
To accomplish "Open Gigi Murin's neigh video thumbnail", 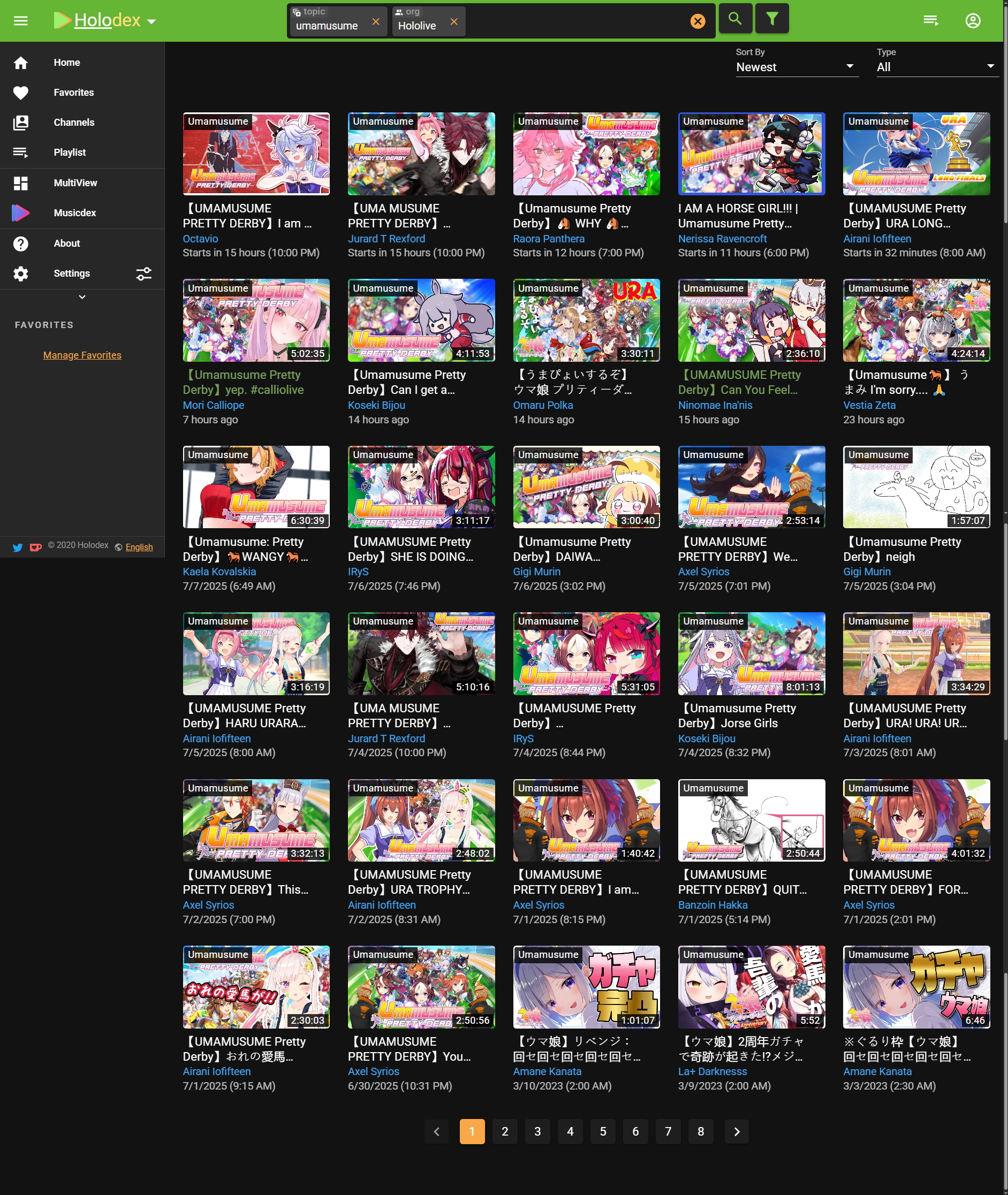I will pyautogui.click(x=916, y=486).
